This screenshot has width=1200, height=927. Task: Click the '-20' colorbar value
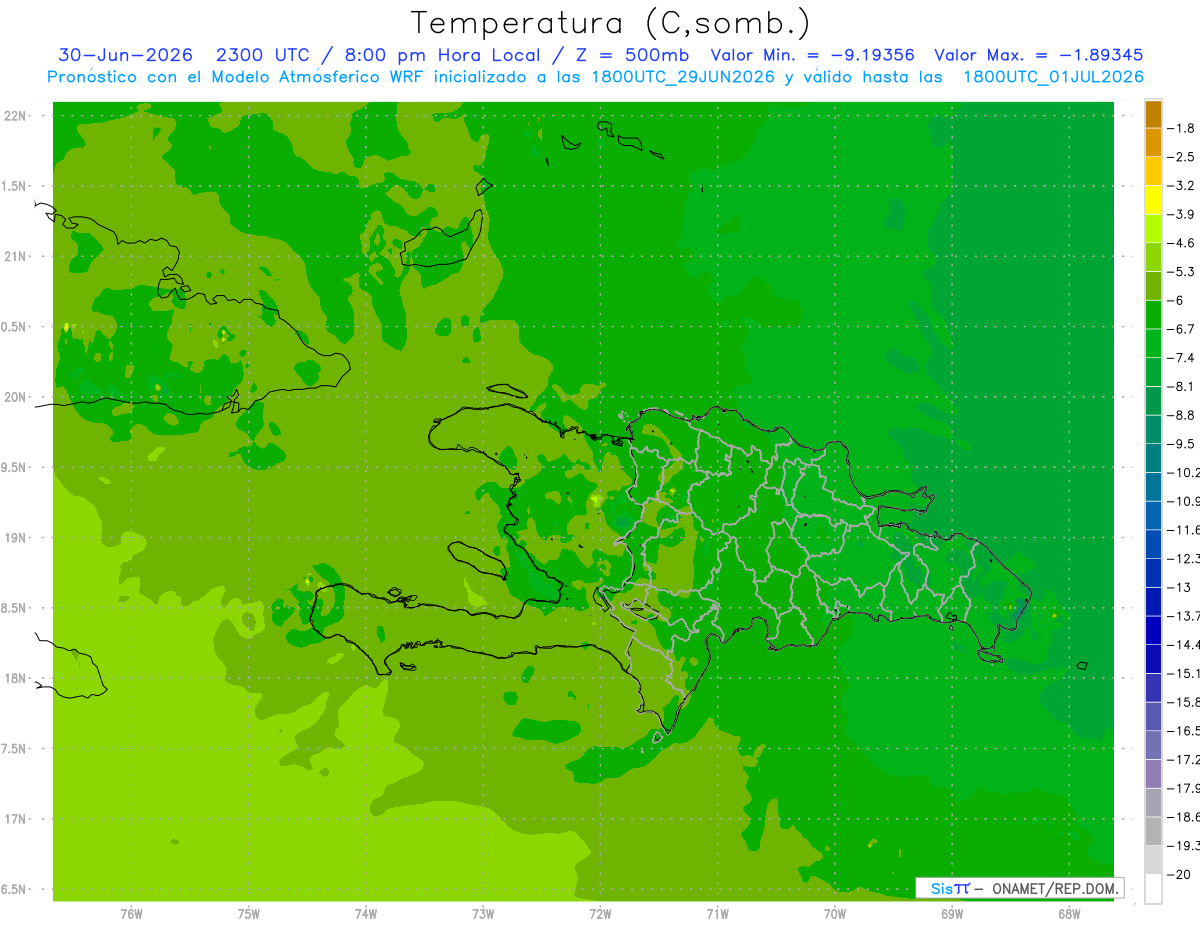1179,874
